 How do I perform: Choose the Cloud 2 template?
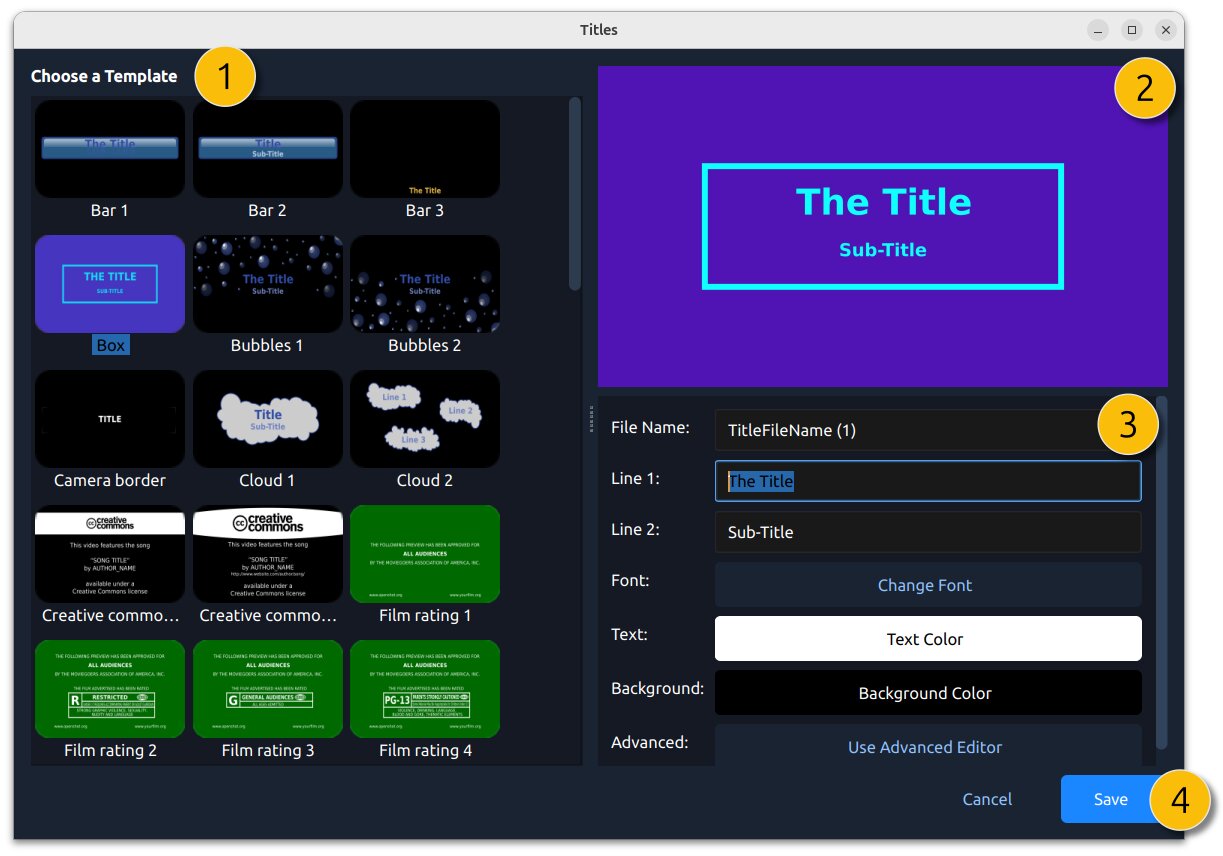[x=424, y=418]
